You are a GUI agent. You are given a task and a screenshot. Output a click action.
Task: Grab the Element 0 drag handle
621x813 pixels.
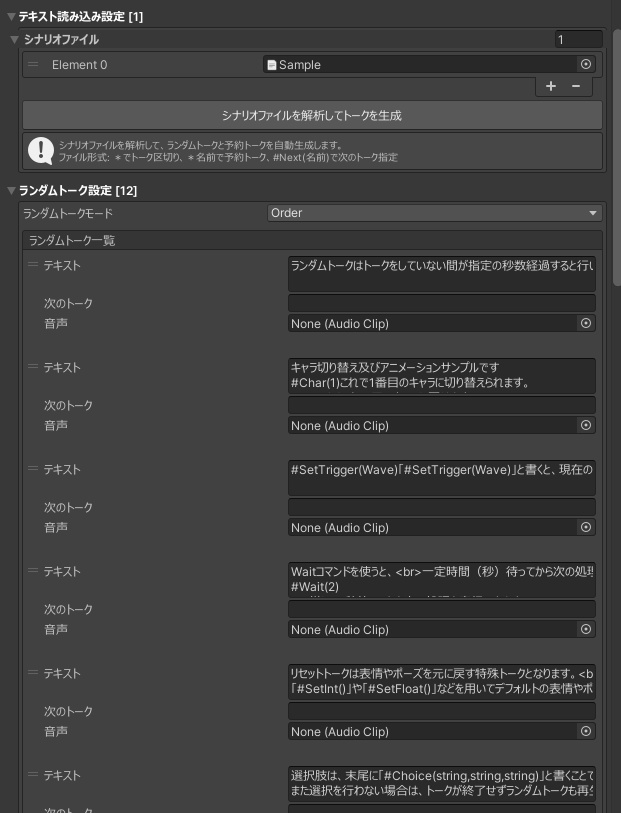[33, 64]
